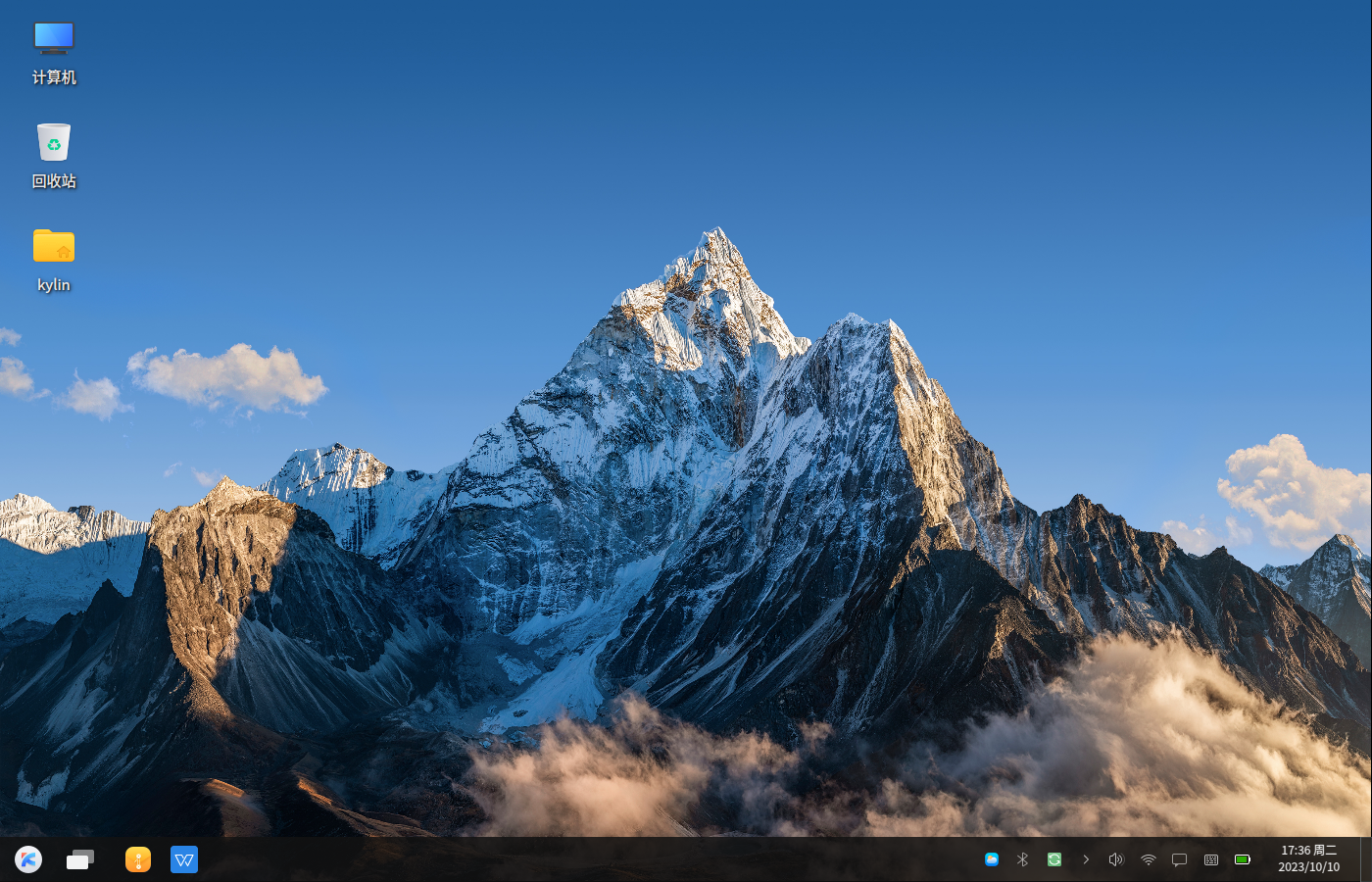Launch WPS Writer from the taskbar
1372x882 pixels.
(184, 859)
